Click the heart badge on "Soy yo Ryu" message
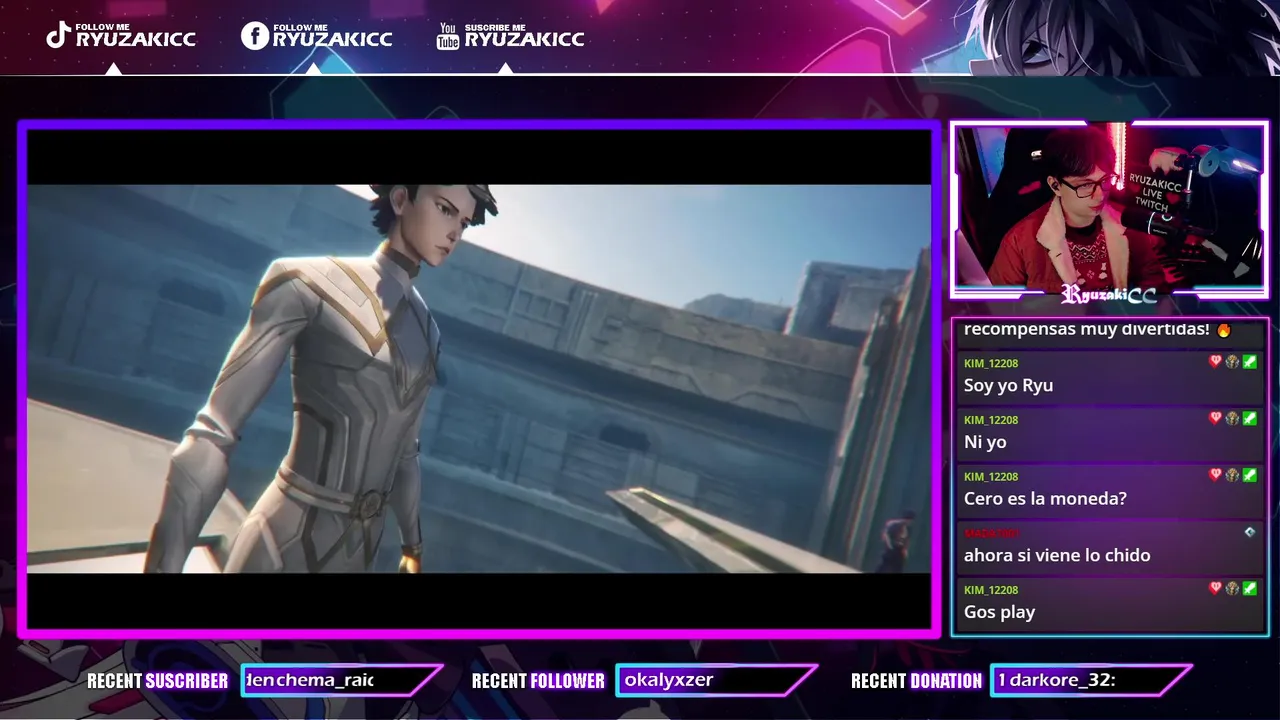Screen dimensions: 1280x720 pos(1216,362)
